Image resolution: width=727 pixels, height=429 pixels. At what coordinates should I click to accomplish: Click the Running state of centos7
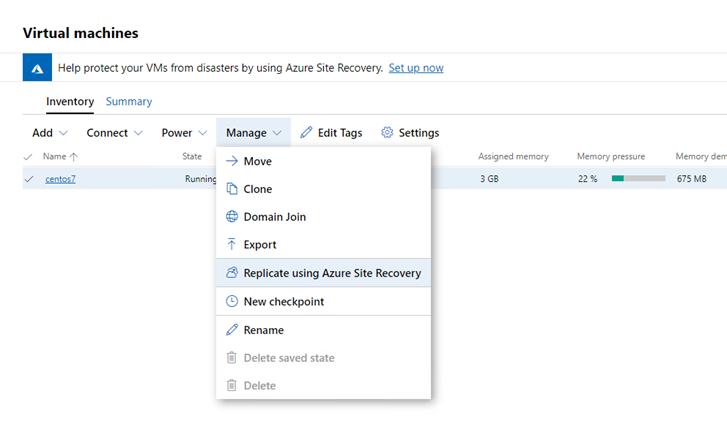point(200,179)
